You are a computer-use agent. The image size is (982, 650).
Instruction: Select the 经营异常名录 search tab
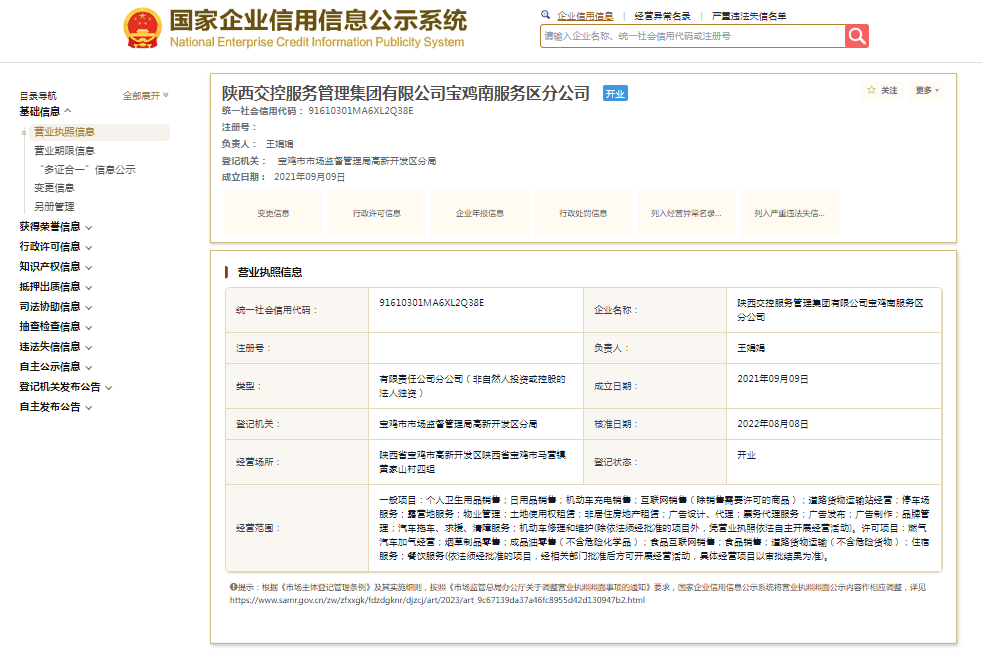(x=662, y=16)
